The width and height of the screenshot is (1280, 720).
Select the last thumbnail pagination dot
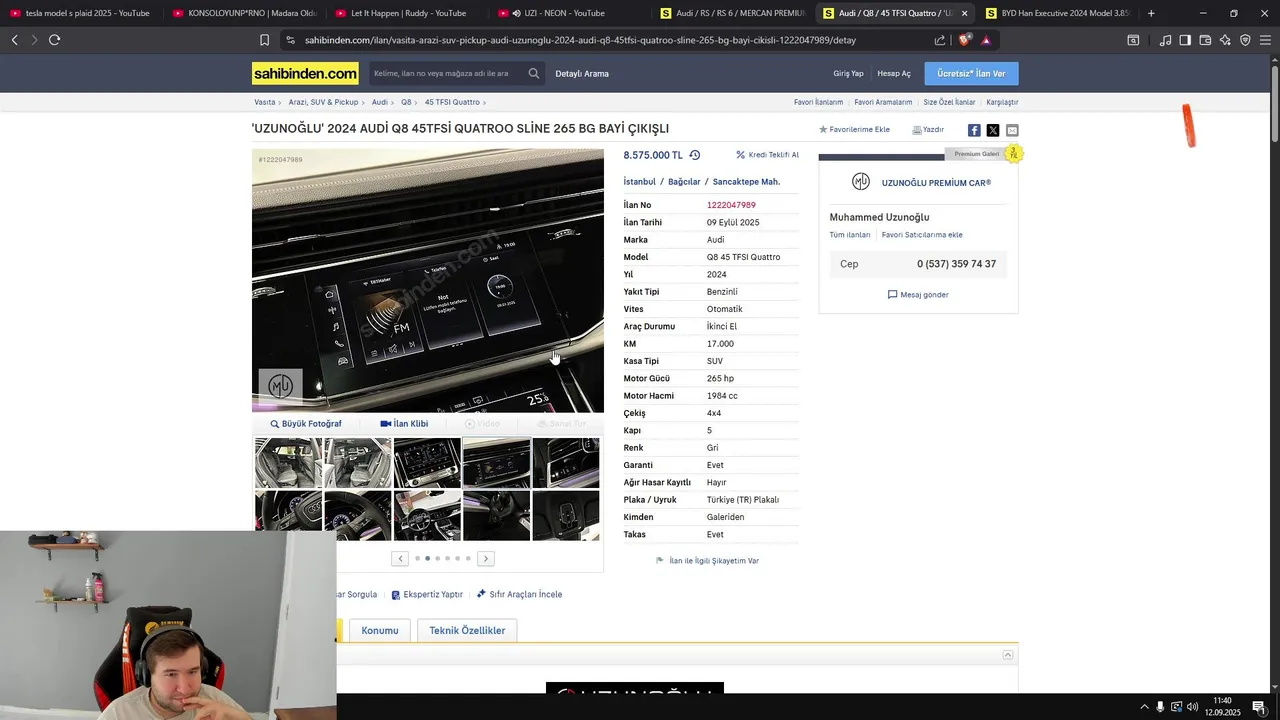tap(467, 558)
